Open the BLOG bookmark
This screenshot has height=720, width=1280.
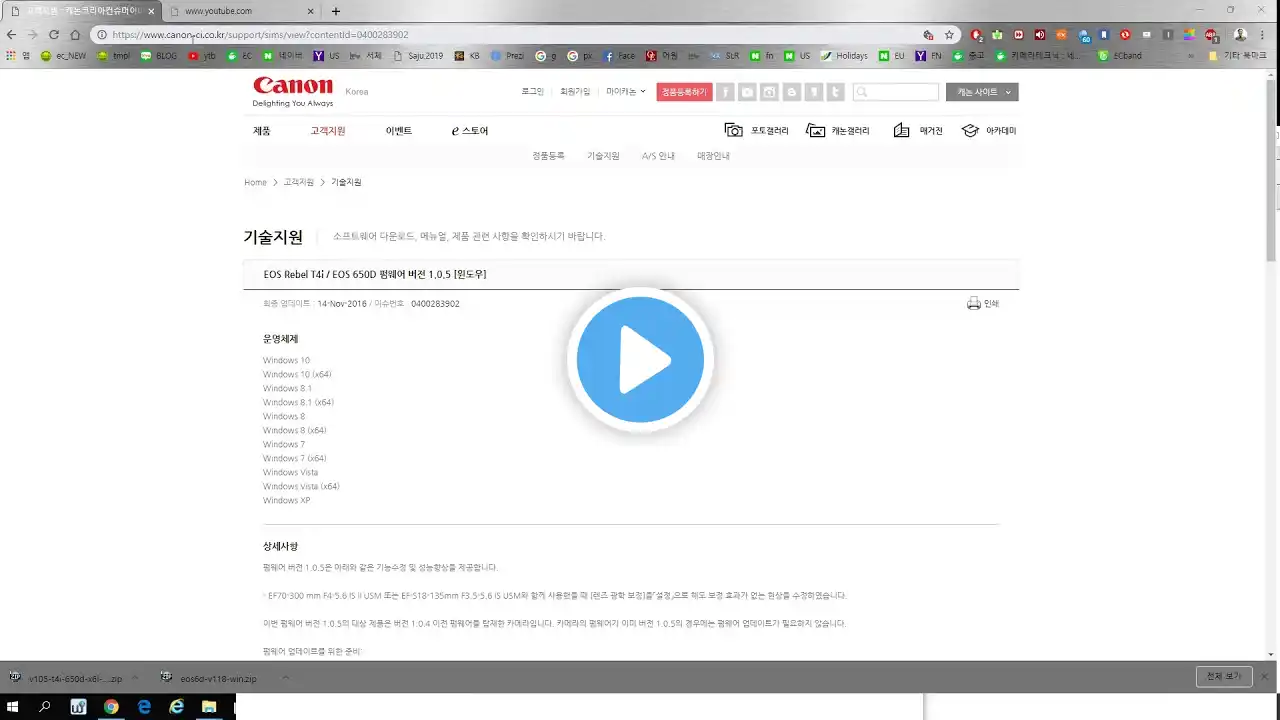pyautogui.click(x=158, y=56)
